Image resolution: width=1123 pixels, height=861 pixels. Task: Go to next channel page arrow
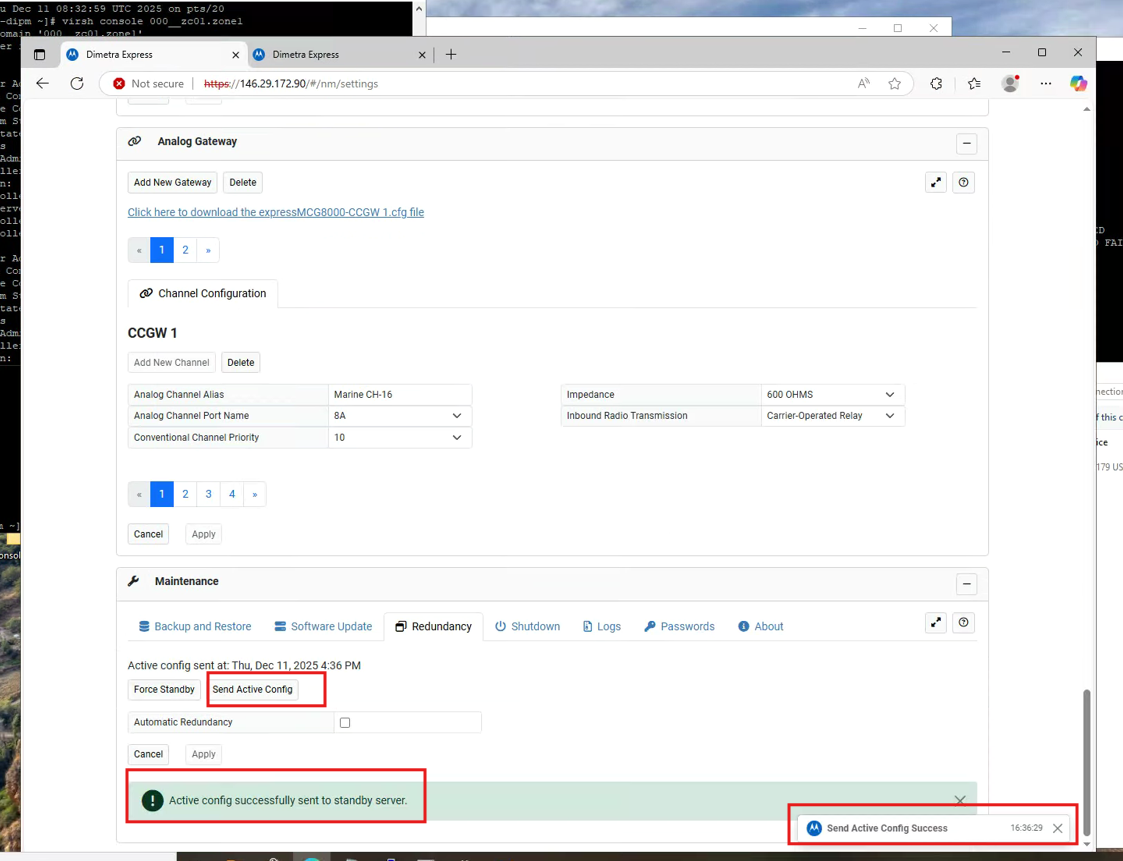point(254,494)
